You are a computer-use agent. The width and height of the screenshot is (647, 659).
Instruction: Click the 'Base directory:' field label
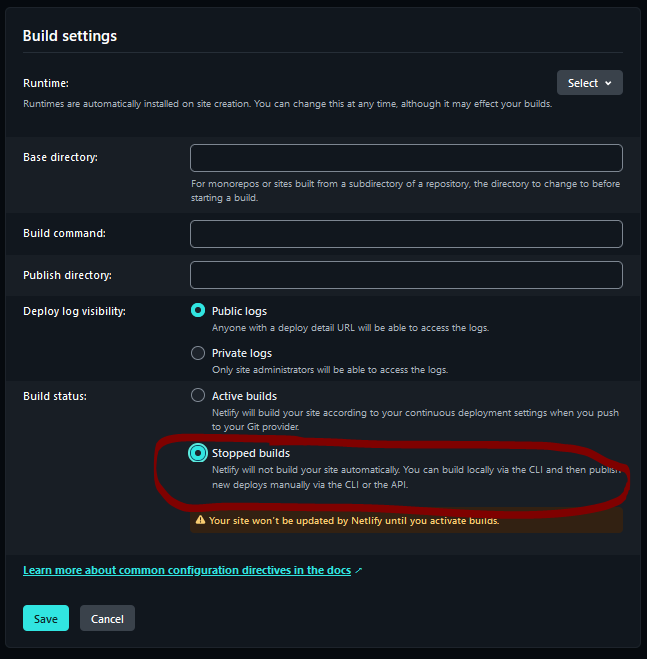60,157
